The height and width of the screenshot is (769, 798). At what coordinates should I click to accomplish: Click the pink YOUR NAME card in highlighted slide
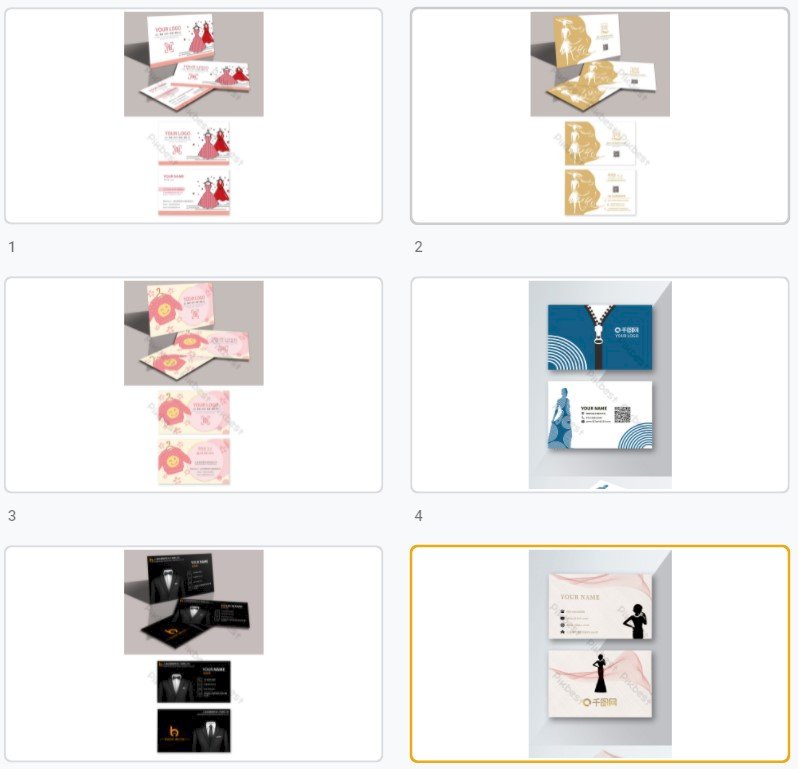click(x=600, y=606)
